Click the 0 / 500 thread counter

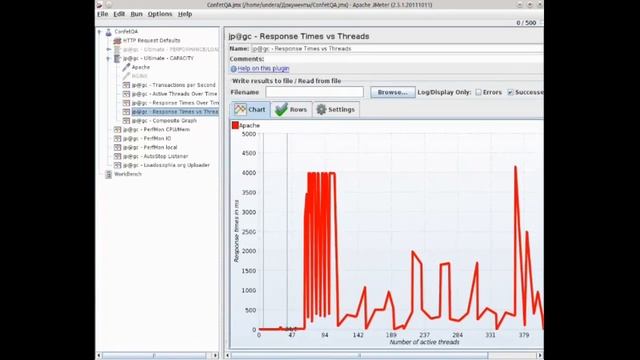pos(526,23)
